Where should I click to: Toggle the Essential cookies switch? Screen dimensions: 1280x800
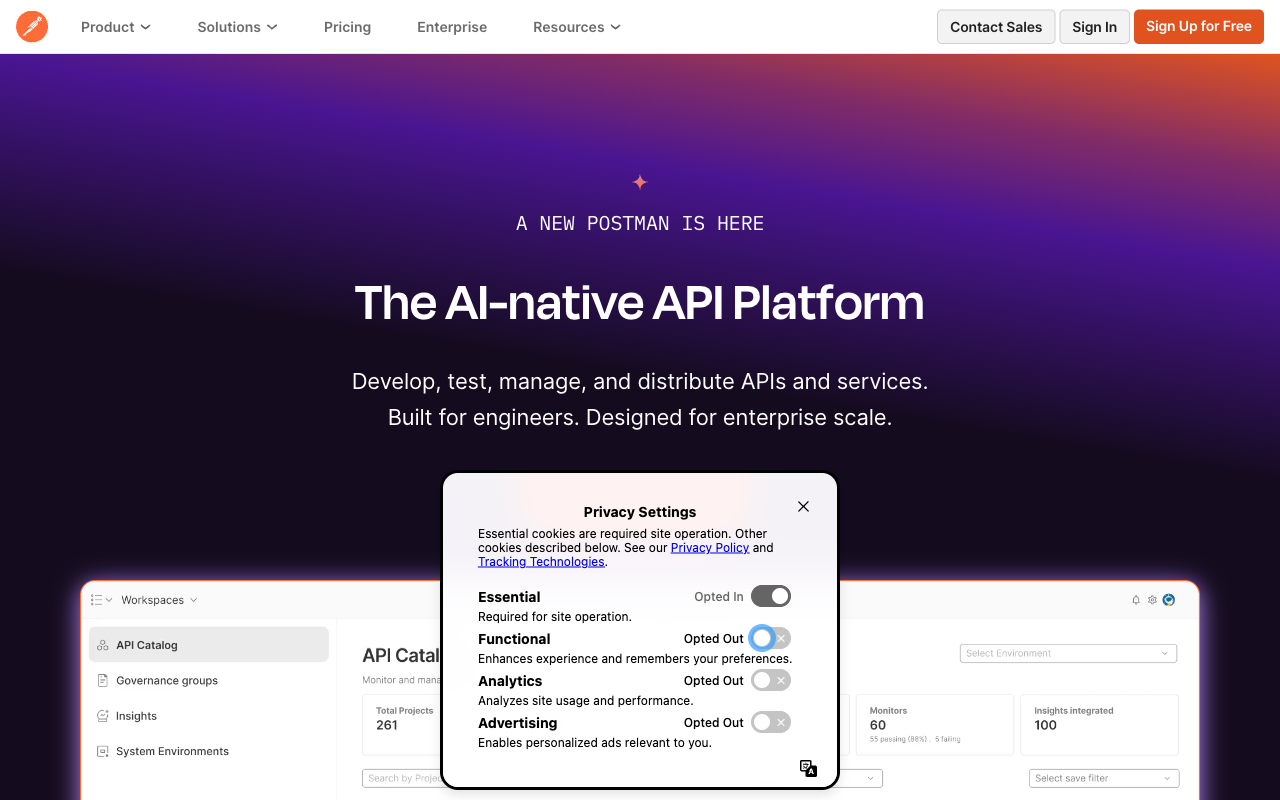pyautogui.click(x=771, y=596)
